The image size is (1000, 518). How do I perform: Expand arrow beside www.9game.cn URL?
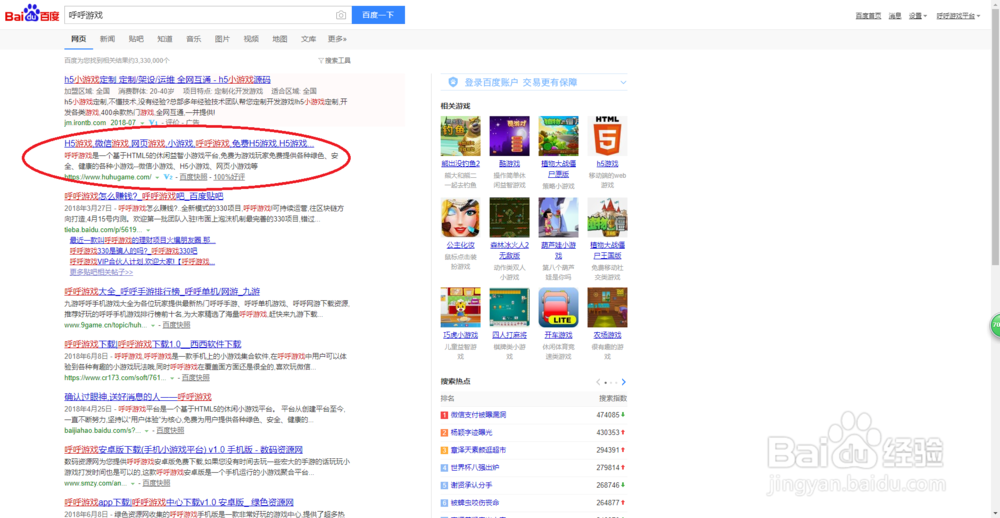point(153,325)
